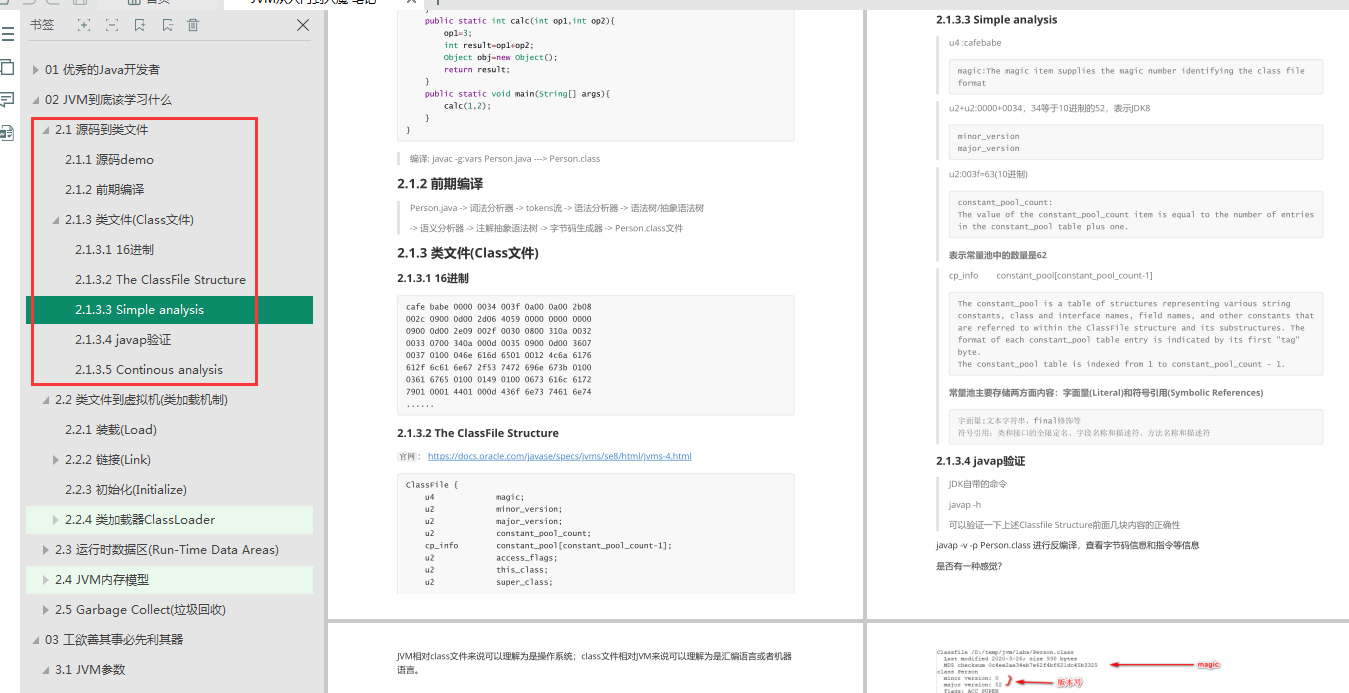Expand the 01 优秀的Java开发者 bookmark

pyautogui.click(x=36, y=70)
